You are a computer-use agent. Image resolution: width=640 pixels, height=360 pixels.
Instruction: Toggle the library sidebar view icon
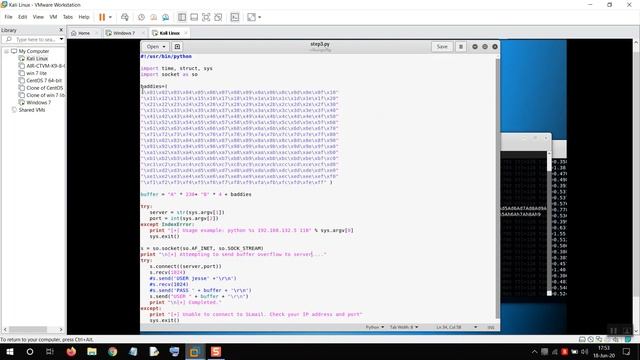point(182,17)
